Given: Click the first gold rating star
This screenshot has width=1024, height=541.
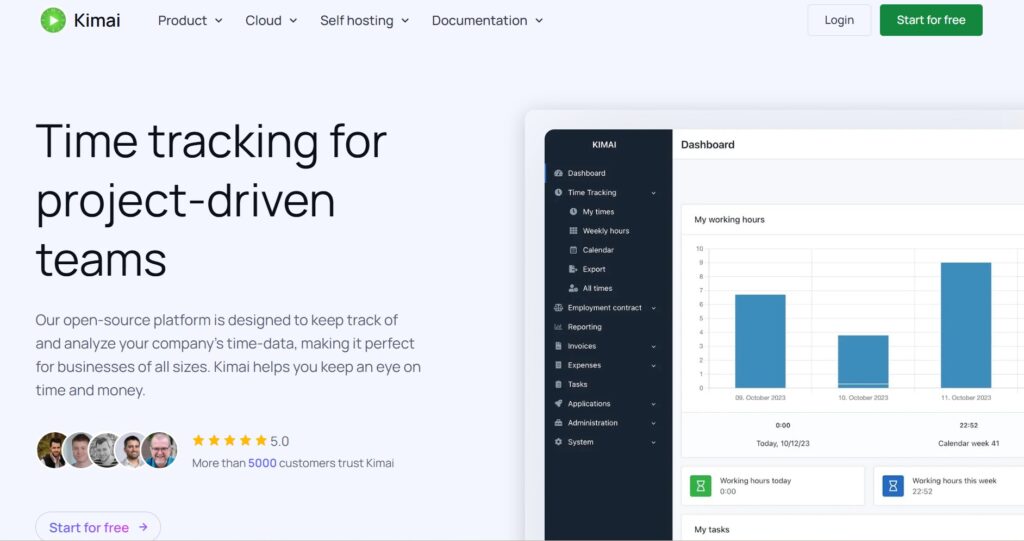Looking at the screenshot, I should click(x=199, y=440).
